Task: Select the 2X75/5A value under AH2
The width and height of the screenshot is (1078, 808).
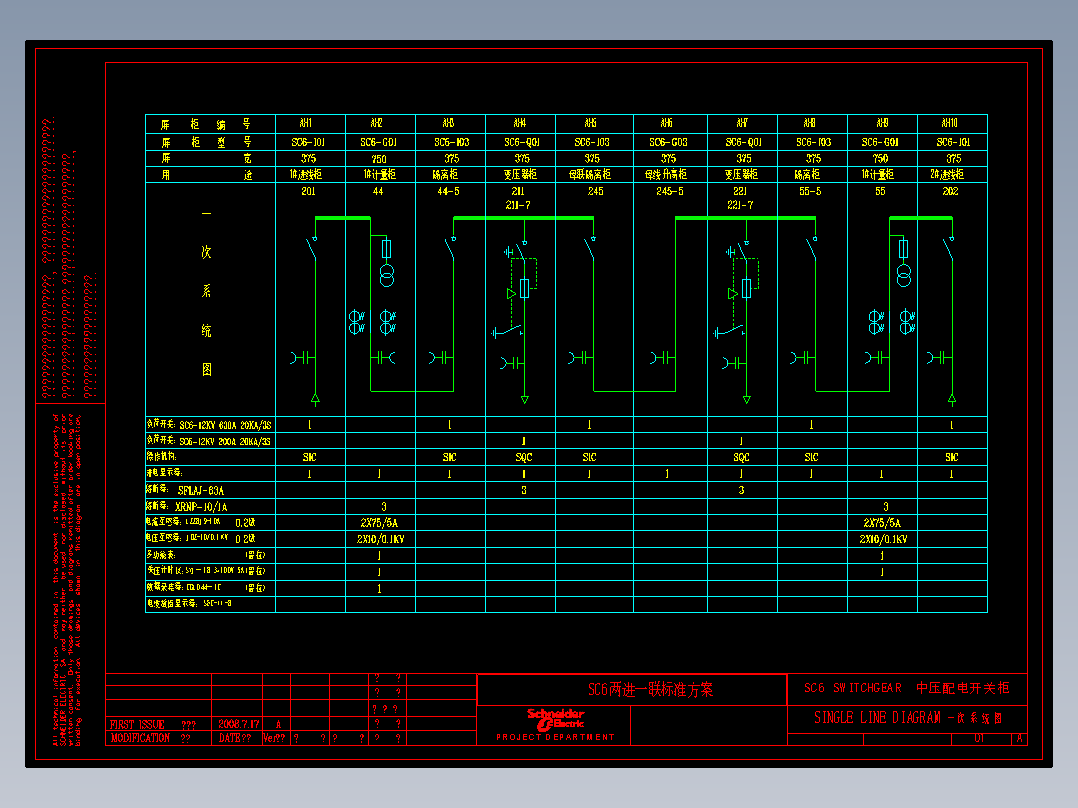Action: pyautogui.click(x=379, y=523)
